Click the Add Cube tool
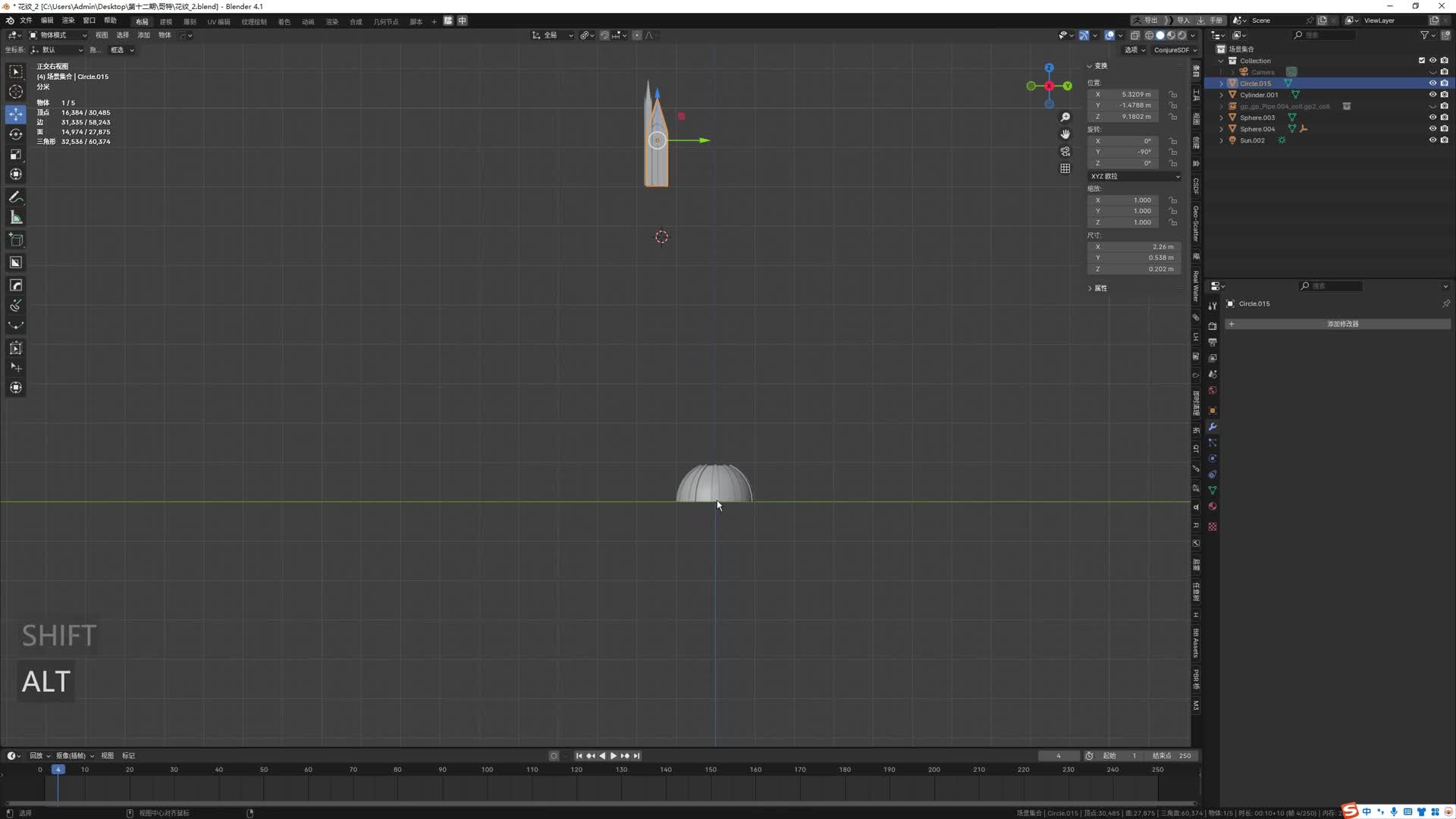 16,240
